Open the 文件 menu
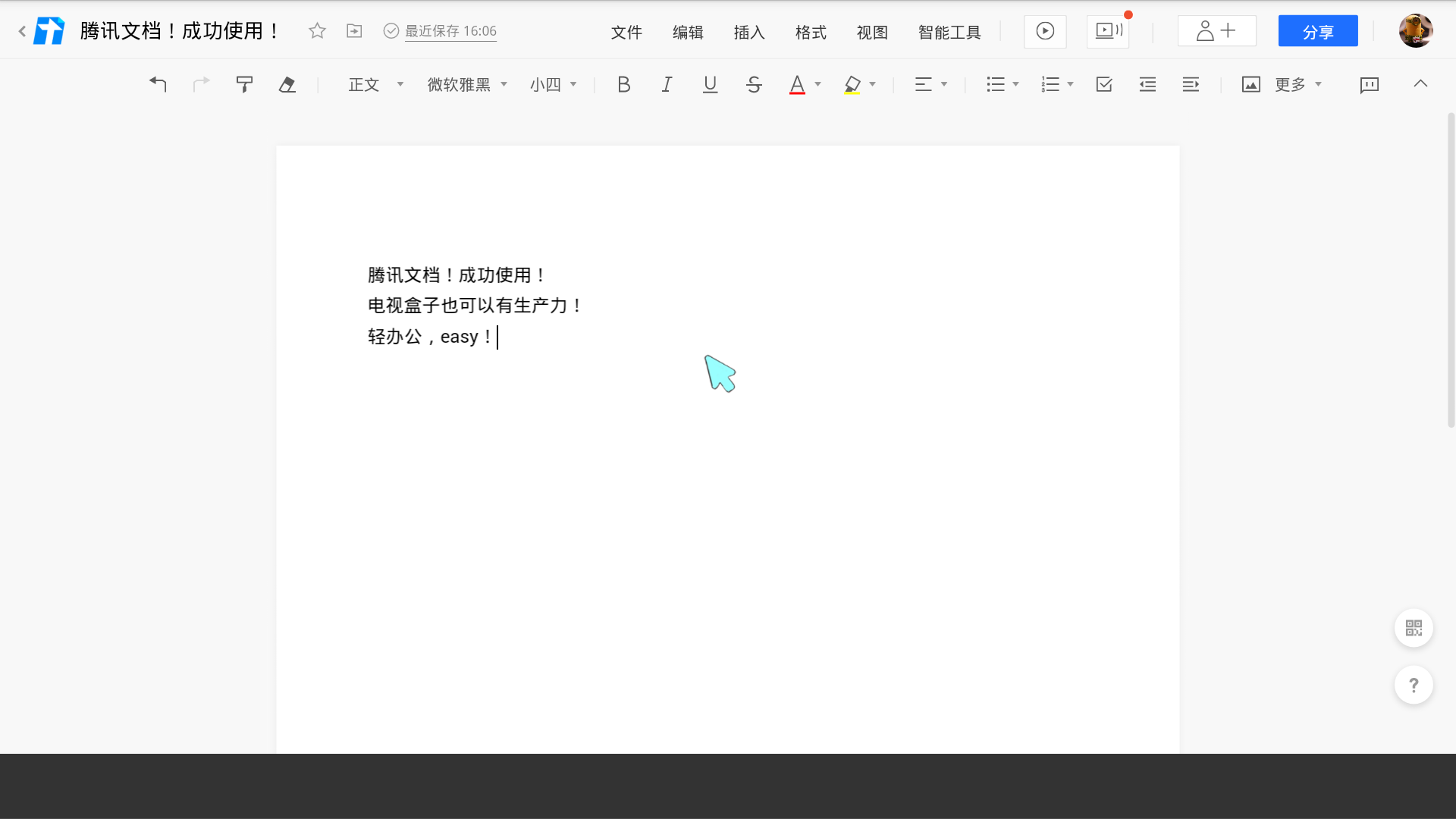Screen dimensions: 1456x819 point(626,33)
